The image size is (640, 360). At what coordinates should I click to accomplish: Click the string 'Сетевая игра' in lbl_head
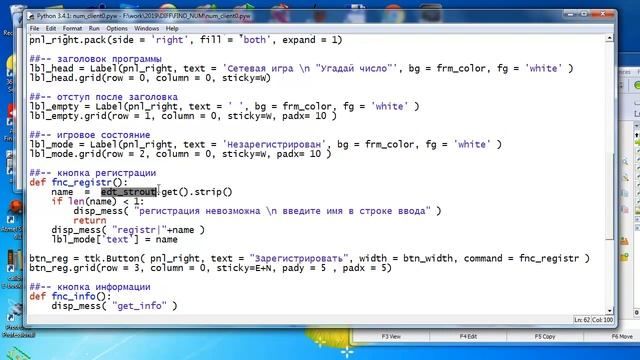tap(260, 69)
